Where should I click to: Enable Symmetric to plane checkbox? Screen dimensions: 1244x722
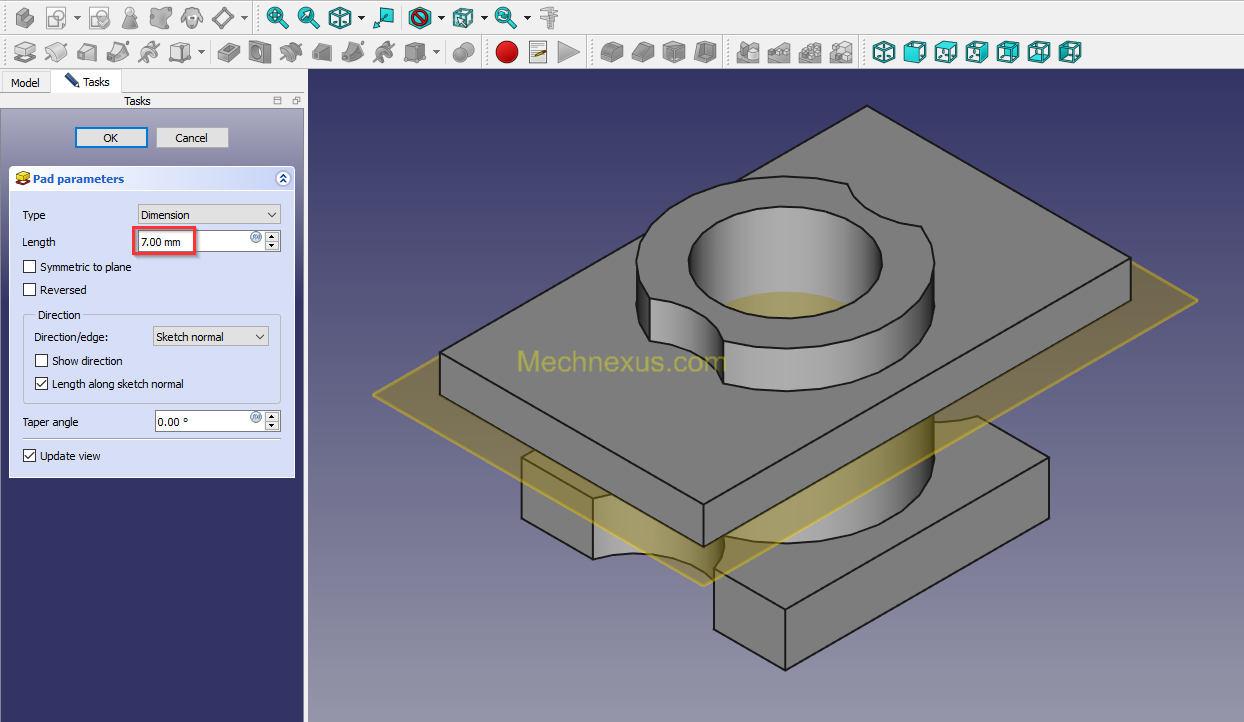(30, 267)
